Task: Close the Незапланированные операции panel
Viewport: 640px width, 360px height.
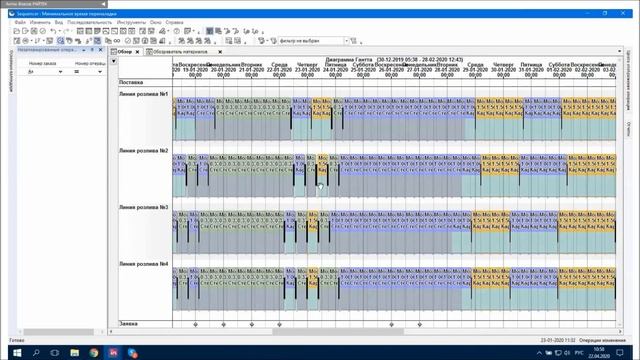Action: coord(101,50)
